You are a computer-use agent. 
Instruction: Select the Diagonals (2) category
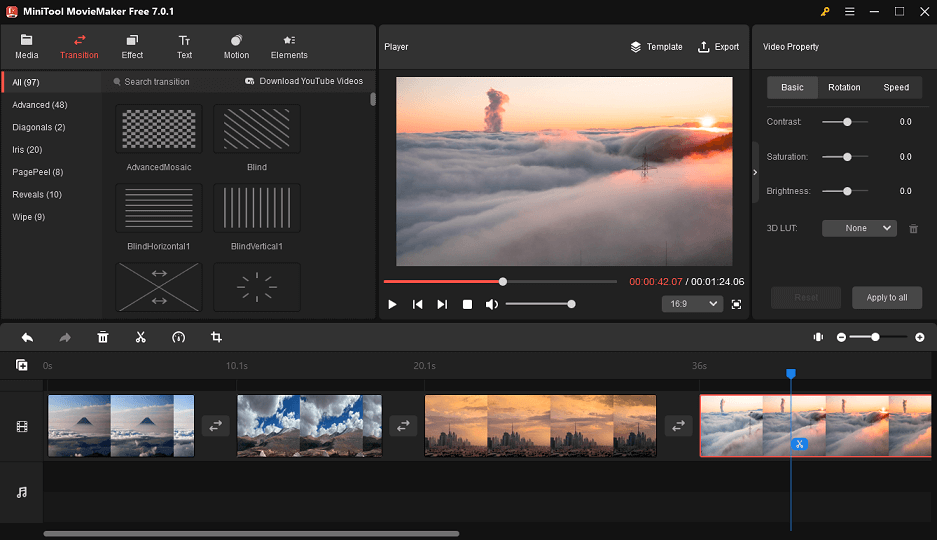[39, 127]
